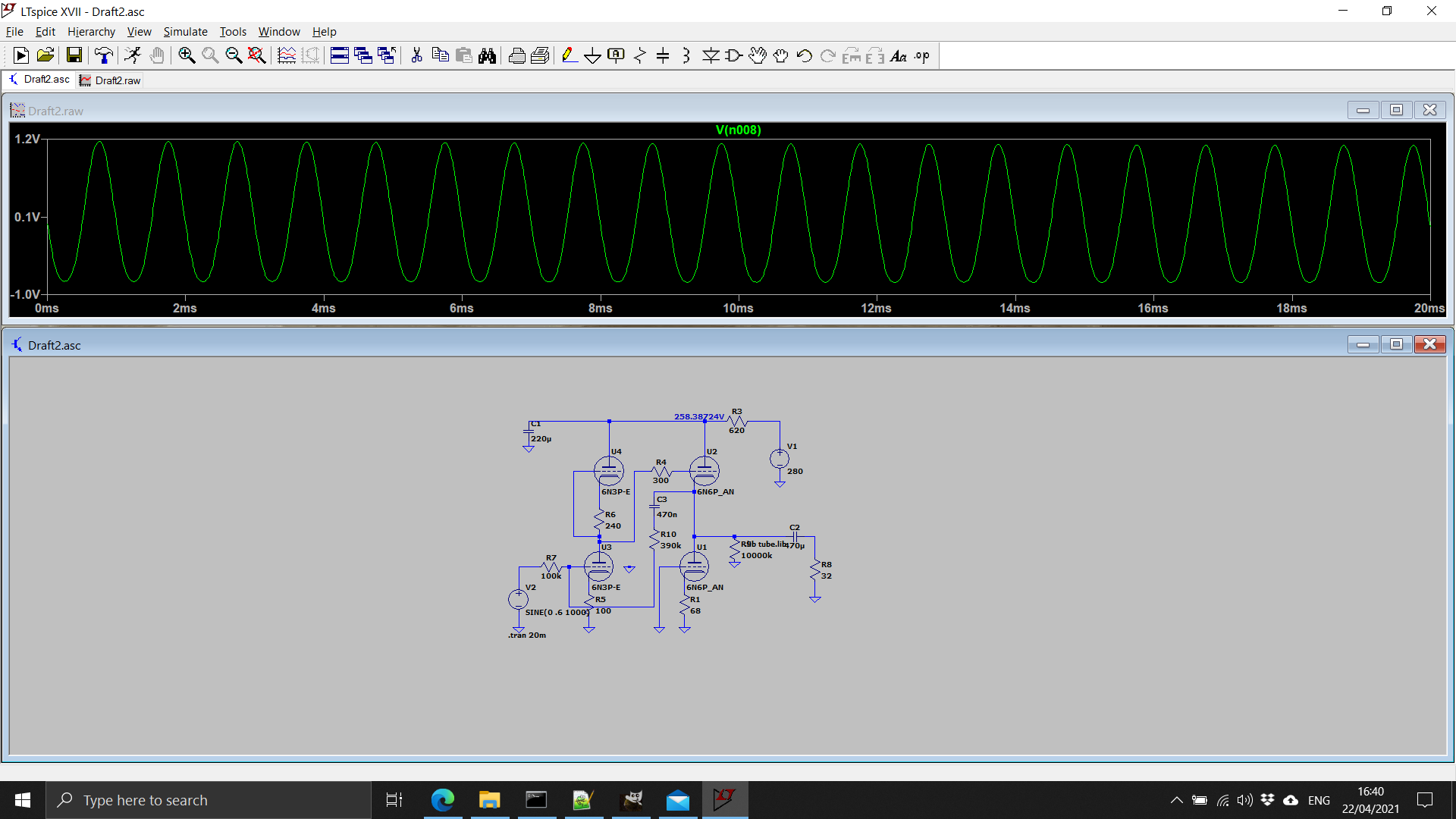The height and width of the screenshot is (819, 1456).
Task: Click the V(n008) trace label
Action: pos(738,130)
